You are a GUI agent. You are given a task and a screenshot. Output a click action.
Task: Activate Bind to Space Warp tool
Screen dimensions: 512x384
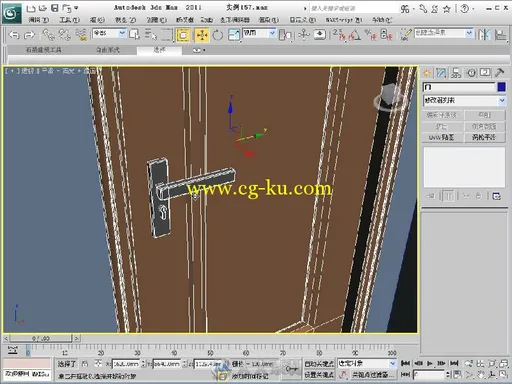click(81, 35)
